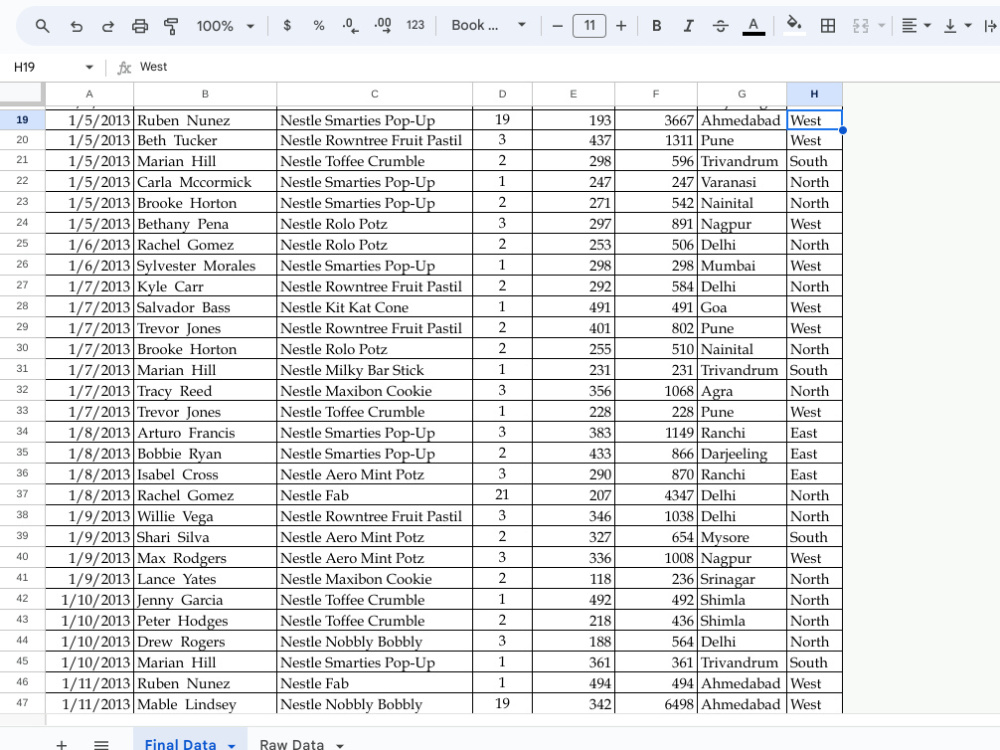
Task: Toggle bold formatting
Action: pyautogui.click(x=656, y=26)
